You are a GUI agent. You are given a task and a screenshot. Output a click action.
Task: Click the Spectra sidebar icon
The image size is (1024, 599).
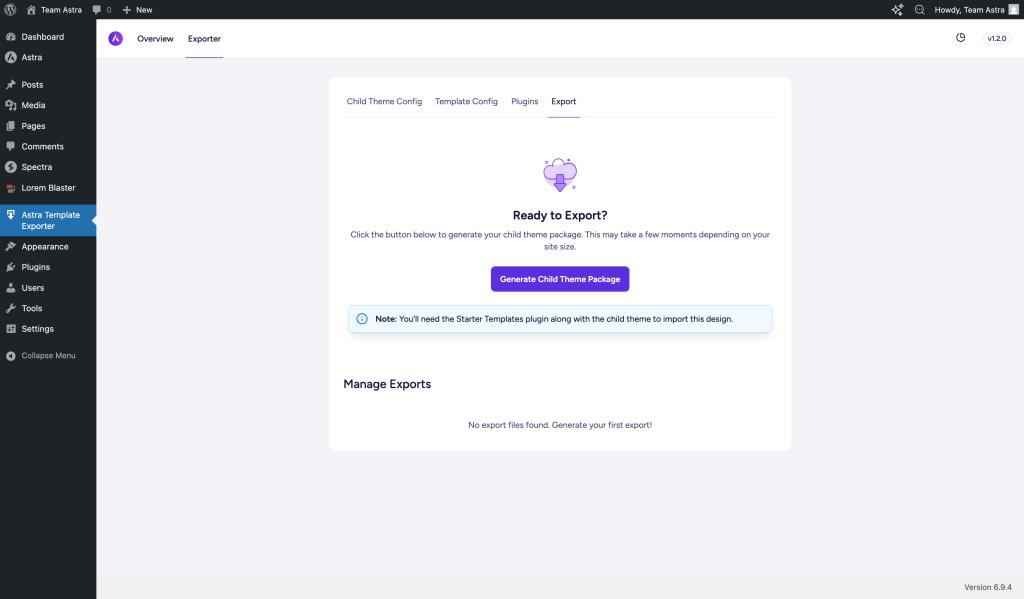(10, 167)
